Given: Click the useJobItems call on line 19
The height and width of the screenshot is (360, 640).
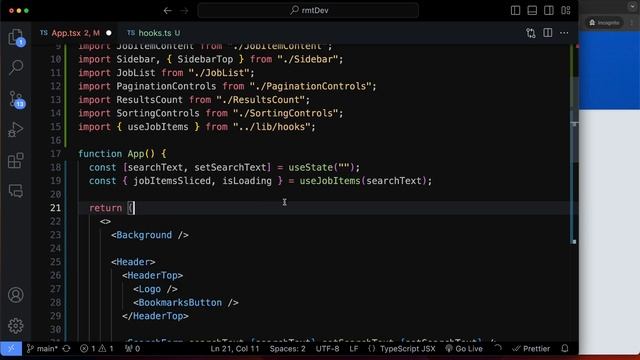Looking at the screenshot, I should tap(330, 181).
